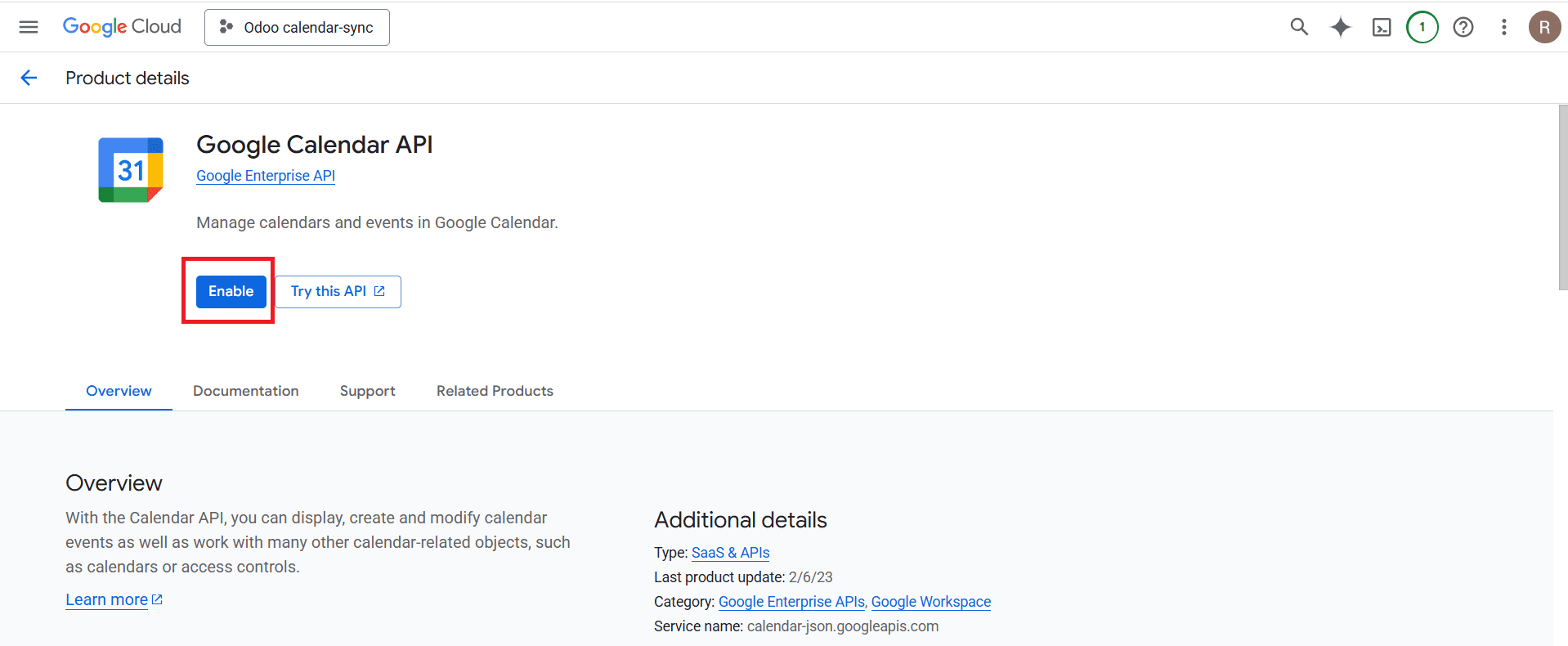Open the help question mark icon
This screenshot has width=1568, height=646.
click(x=1463, y=27)
